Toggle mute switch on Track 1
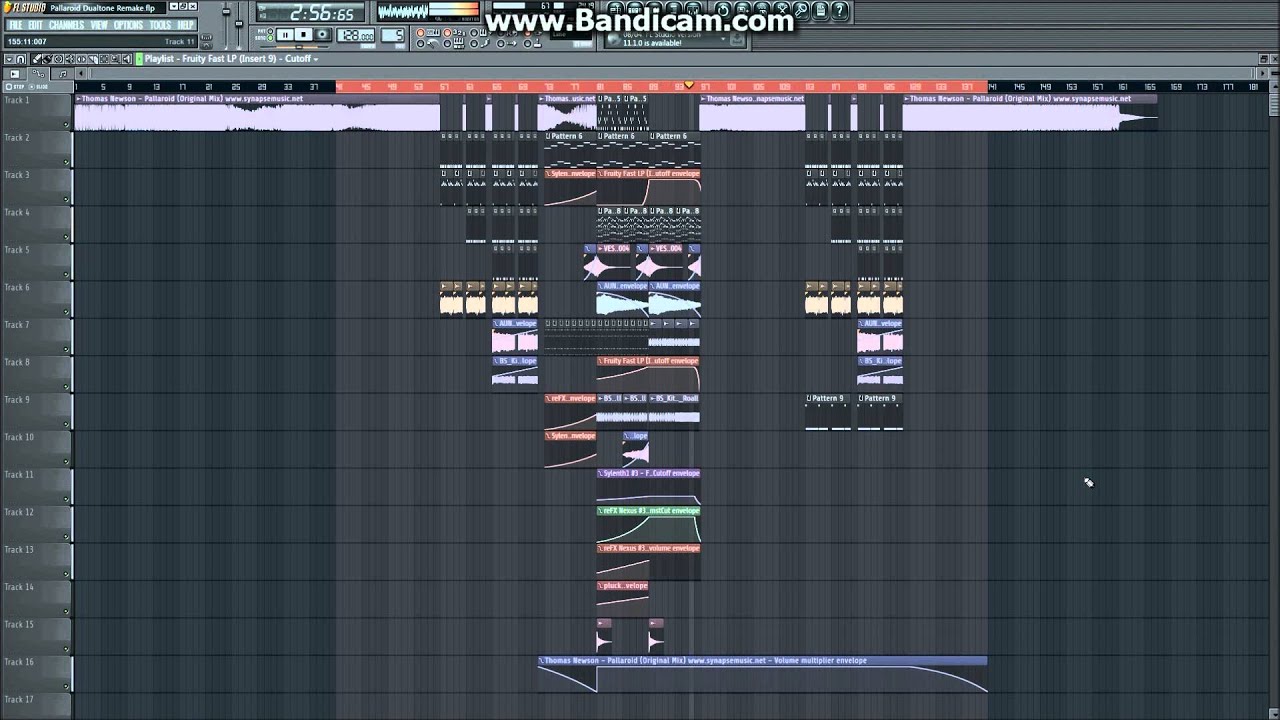The width and height of the screenshot is (1280, 720). pos(67,125)
